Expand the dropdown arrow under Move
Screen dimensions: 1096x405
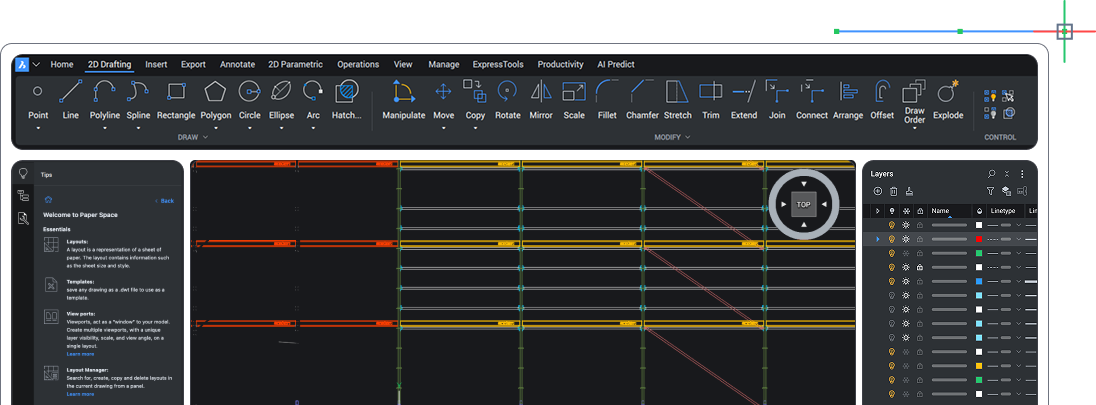[443, 129]
